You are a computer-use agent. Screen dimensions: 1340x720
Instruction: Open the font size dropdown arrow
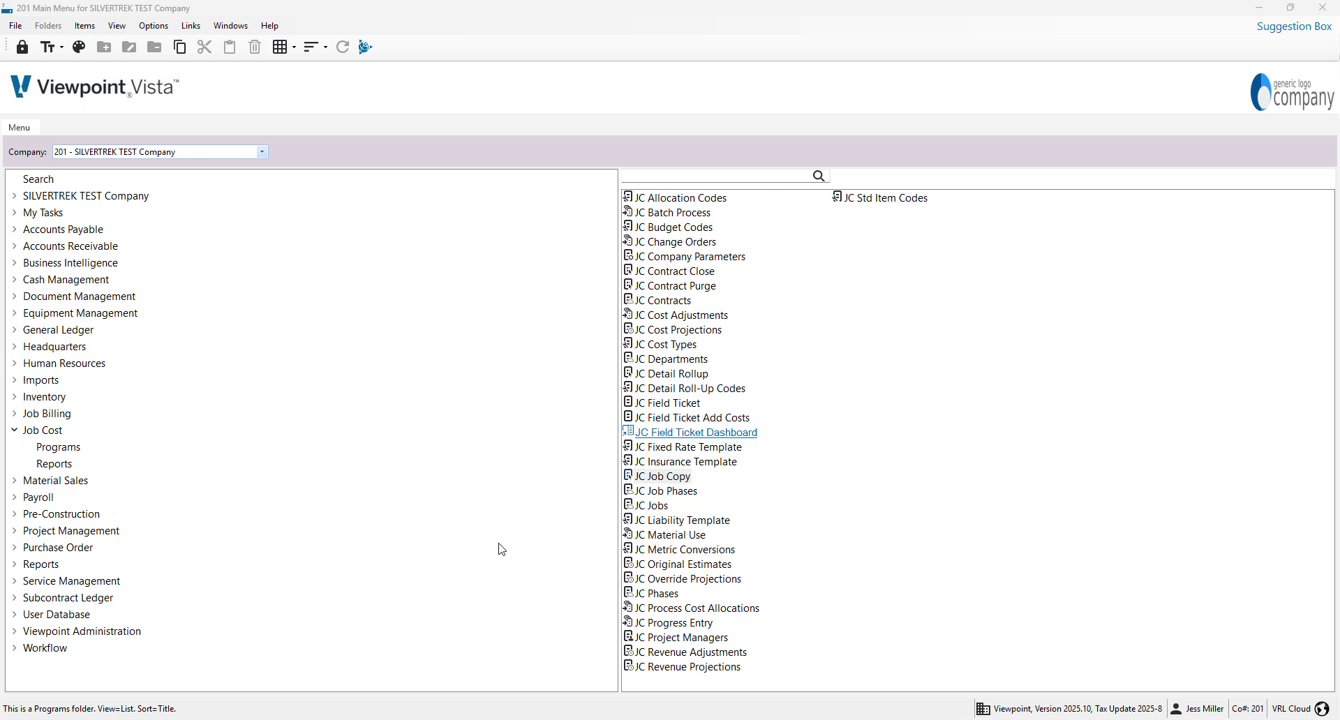pos(60,47)
